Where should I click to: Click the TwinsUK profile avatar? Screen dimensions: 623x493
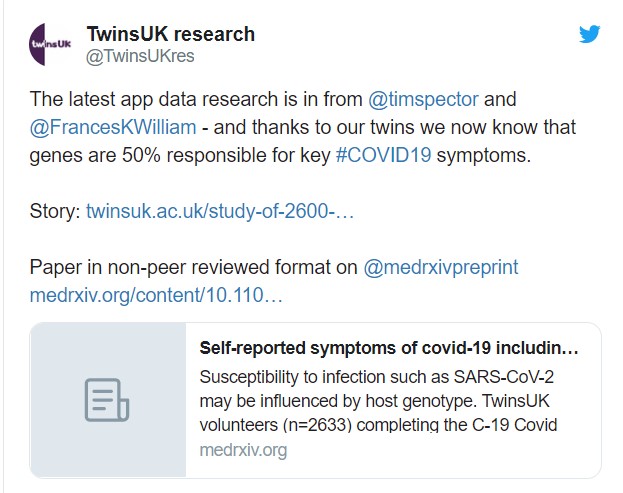click(x=50, y=44)
